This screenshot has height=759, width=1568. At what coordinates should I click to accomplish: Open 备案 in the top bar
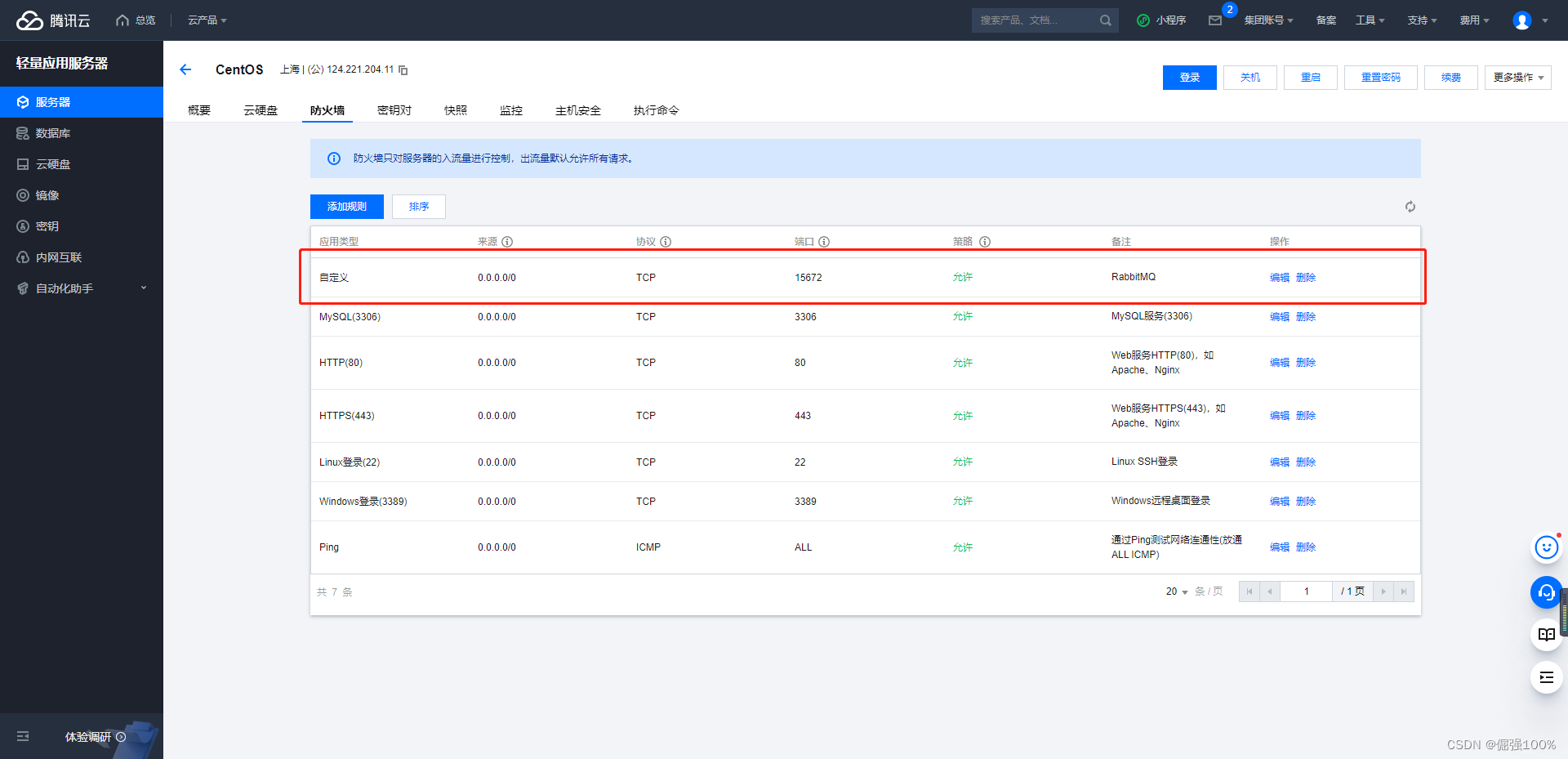1326,20
